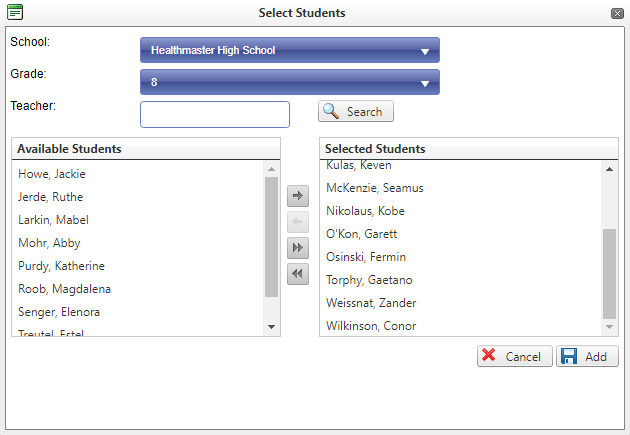Select Senger, Elenora in Available Students

[138, 312]
